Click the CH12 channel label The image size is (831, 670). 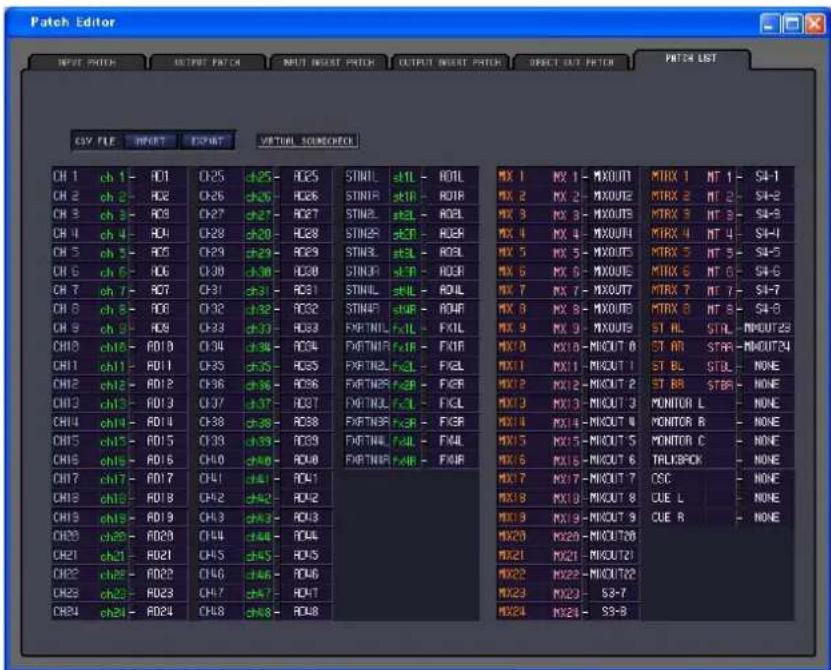pyautogui.click(x=66, y=384)
